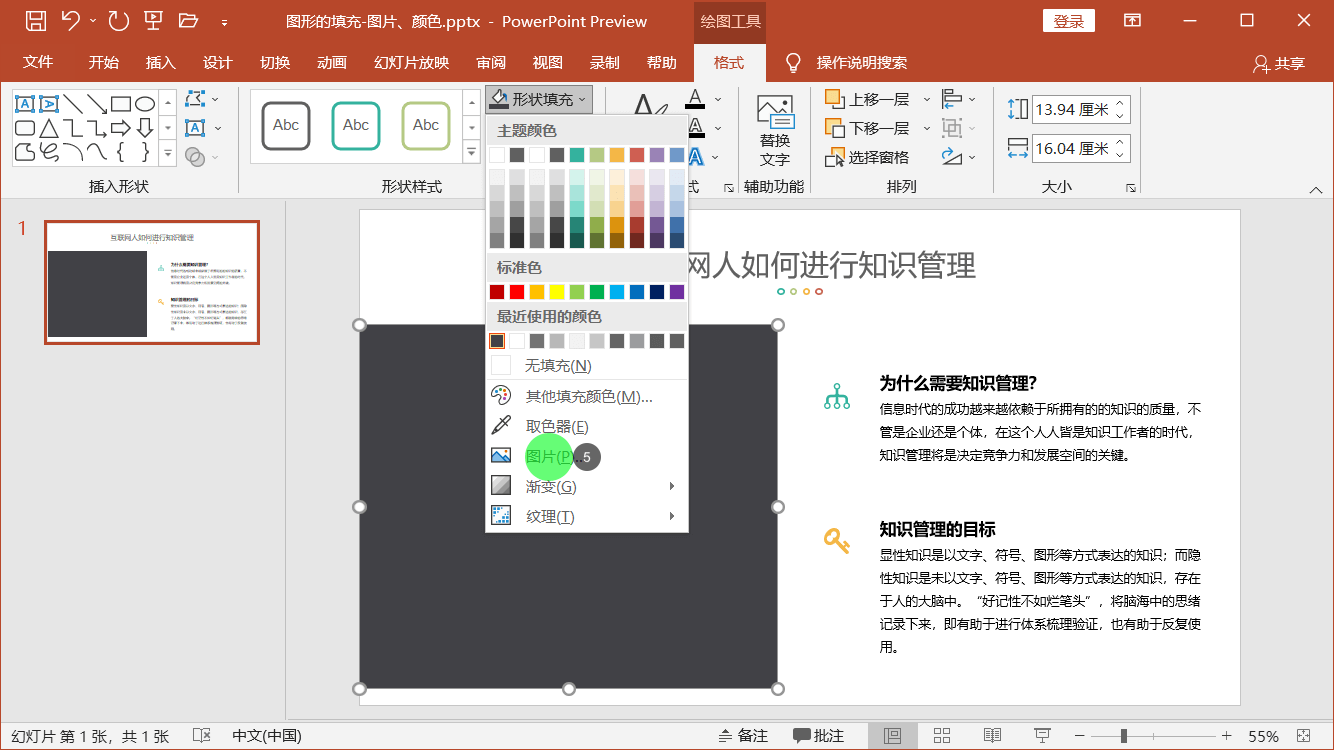Open the Insert (插入) tab
The height and width of the screenshot is (750, 1334).
[x=160, y=62]
